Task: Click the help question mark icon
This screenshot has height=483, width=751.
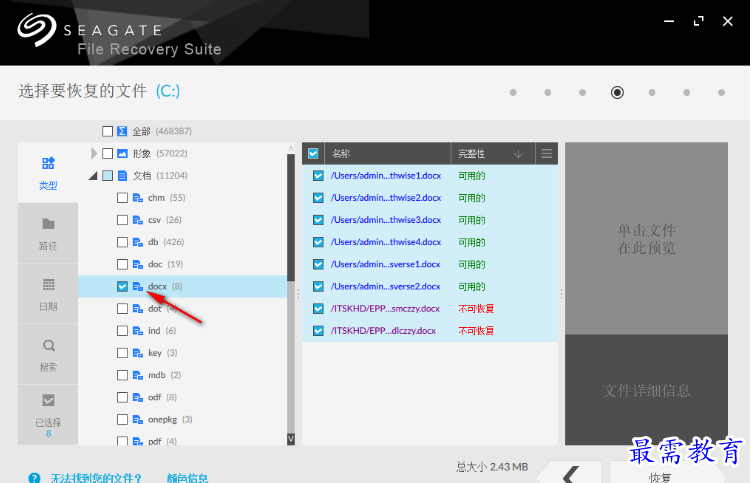Action: click(34, 478)
